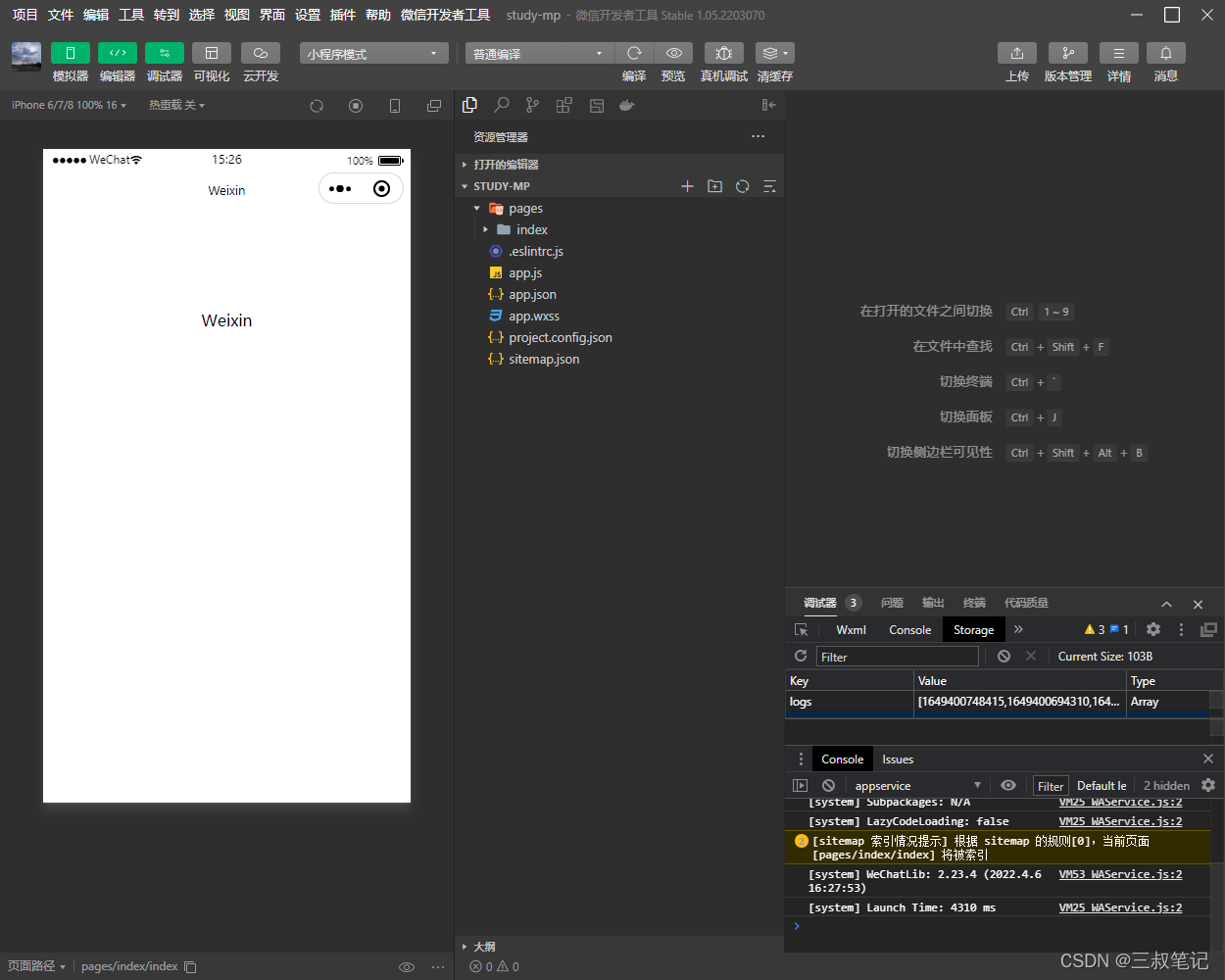Open version management (版本管理)
This screenshot has height=980, width=1225.
pos(1068,53)
